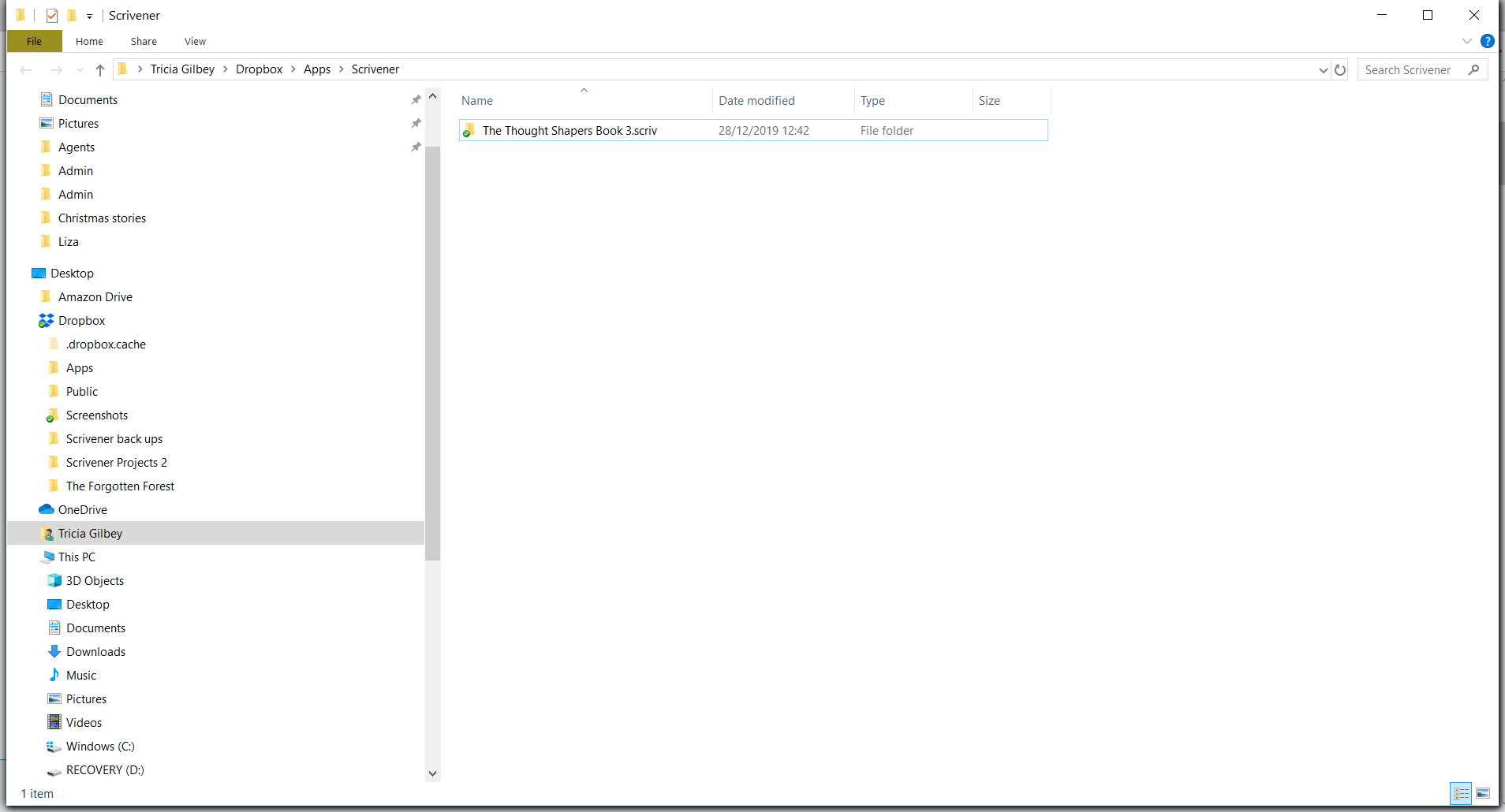Screen dimensions: 1505x812
Task: Click the Downloads arrow icon
Action: pyautogui.click(x=54, y=651)
